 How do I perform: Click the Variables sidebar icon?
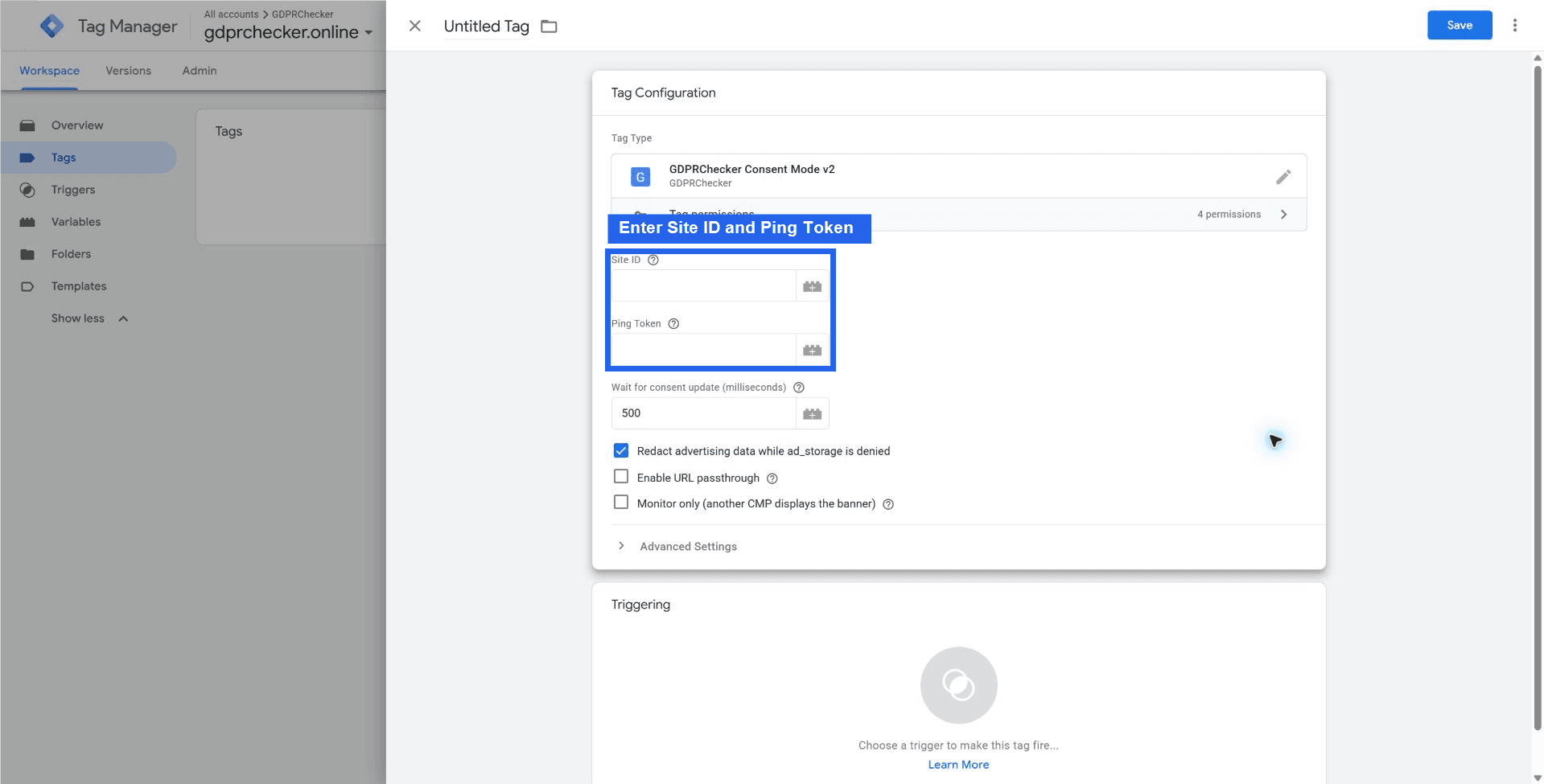click(x=27, y=222)
